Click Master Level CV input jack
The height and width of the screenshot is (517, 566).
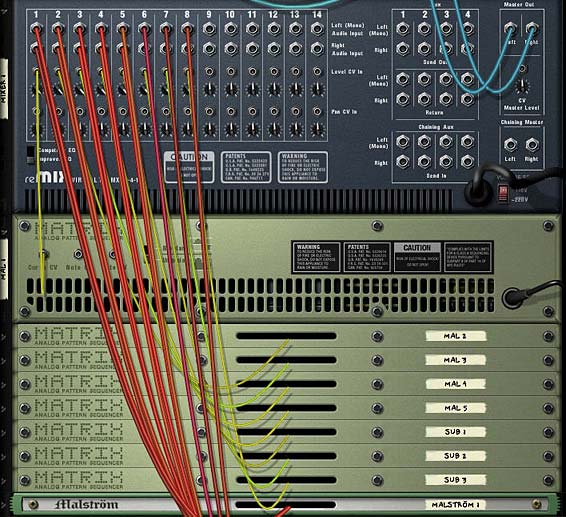(522, 68)
